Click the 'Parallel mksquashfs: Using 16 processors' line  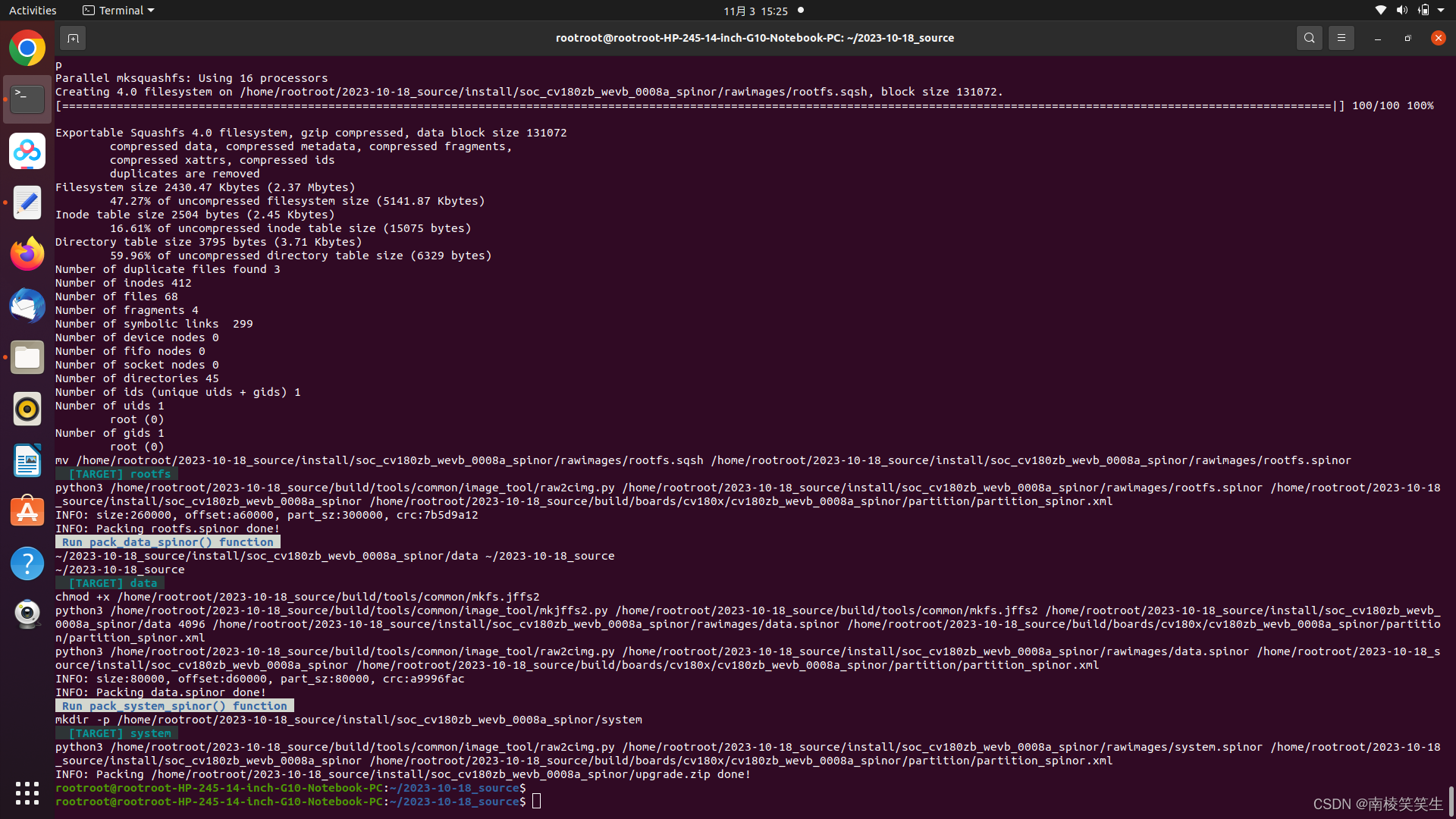(192, 78)
